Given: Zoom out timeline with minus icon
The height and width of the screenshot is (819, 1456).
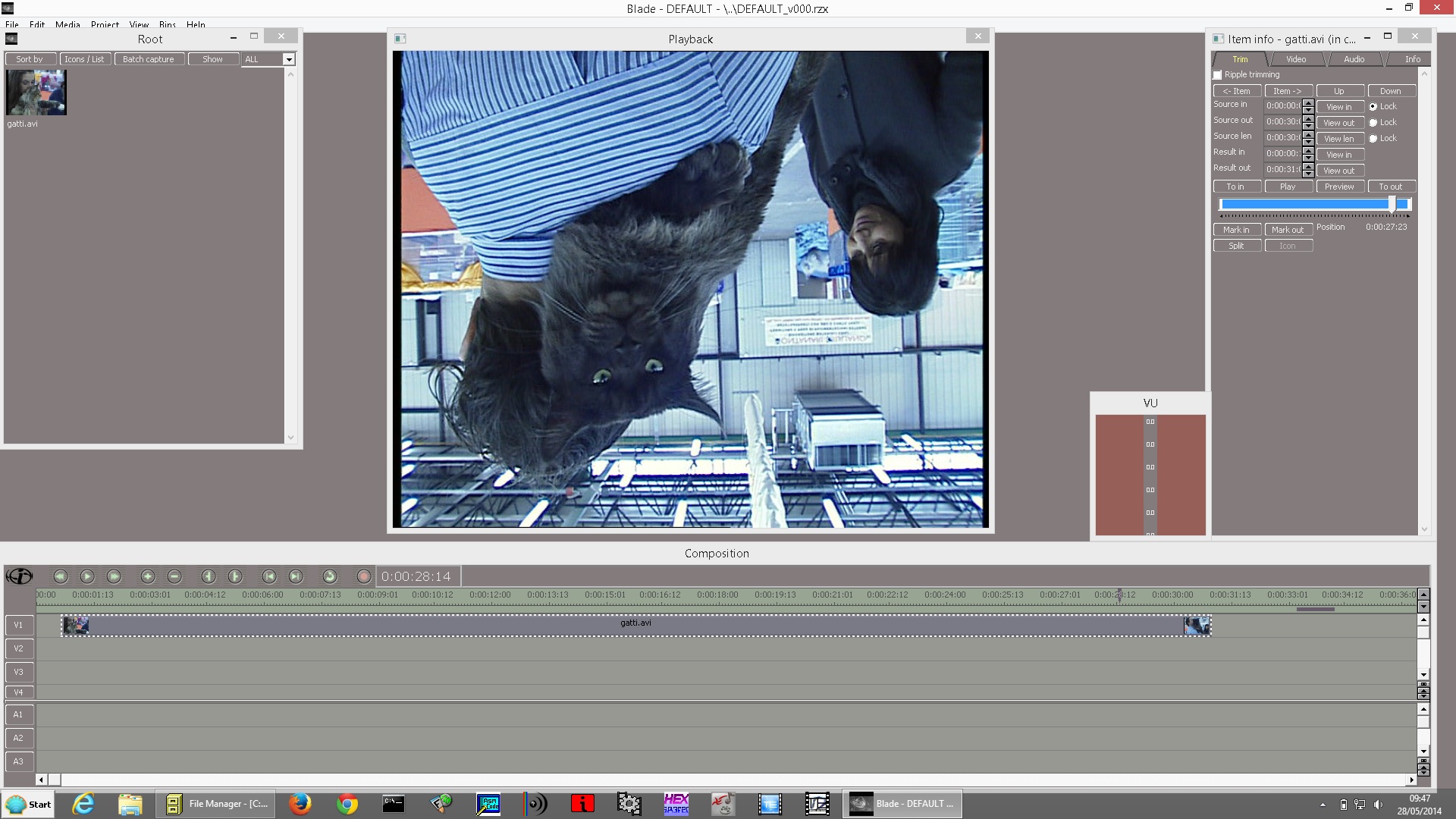Looking at the screenshot, I should point(174,576).
